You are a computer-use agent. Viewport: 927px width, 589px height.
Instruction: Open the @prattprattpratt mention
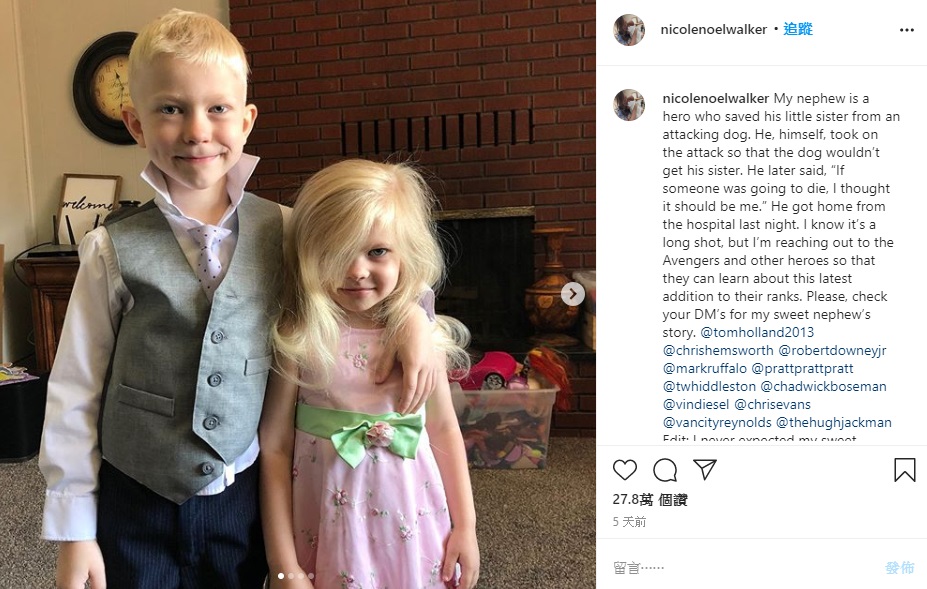802,368
